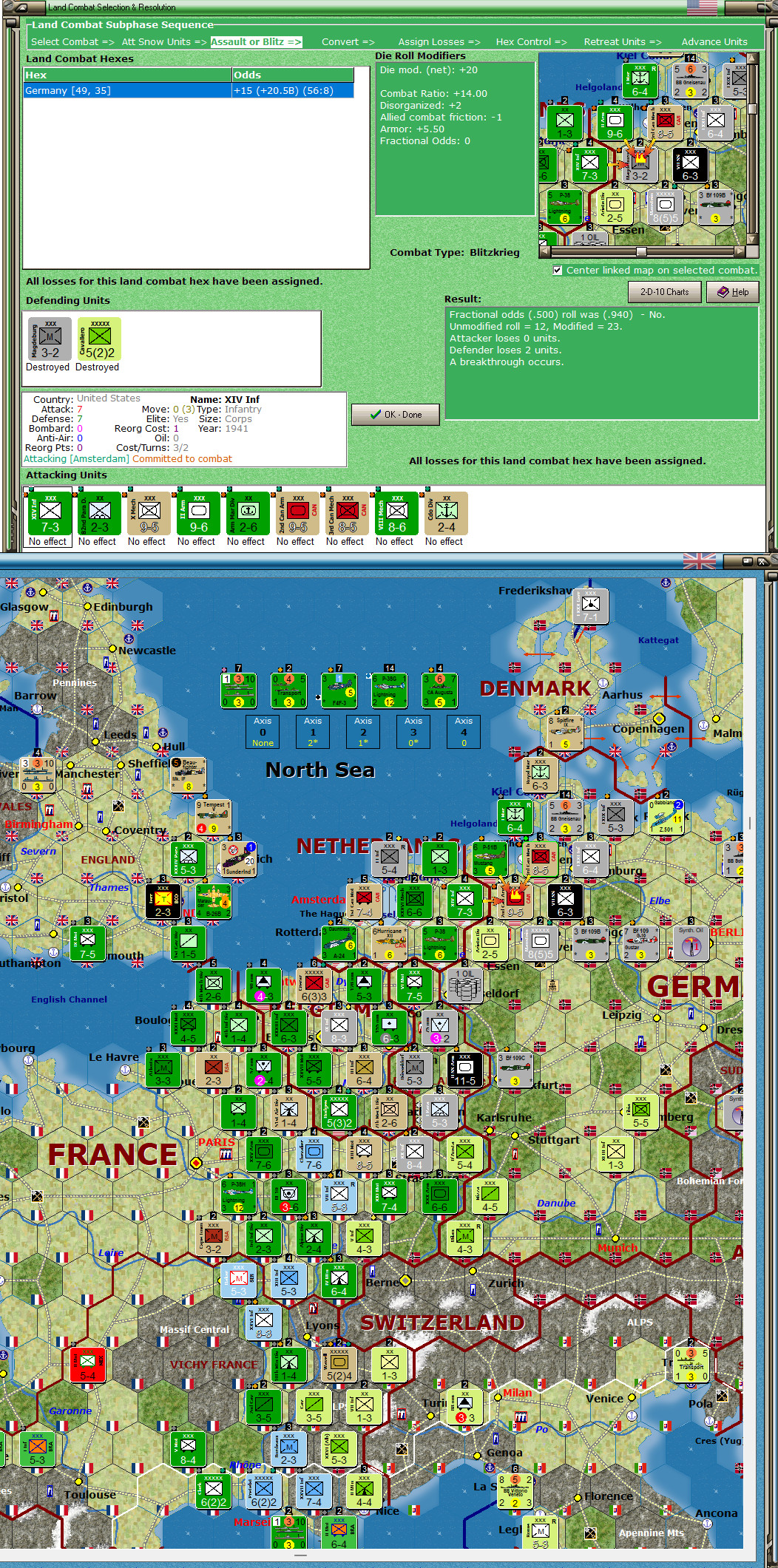Click mini map scroll left arrow

click(545, 251)
